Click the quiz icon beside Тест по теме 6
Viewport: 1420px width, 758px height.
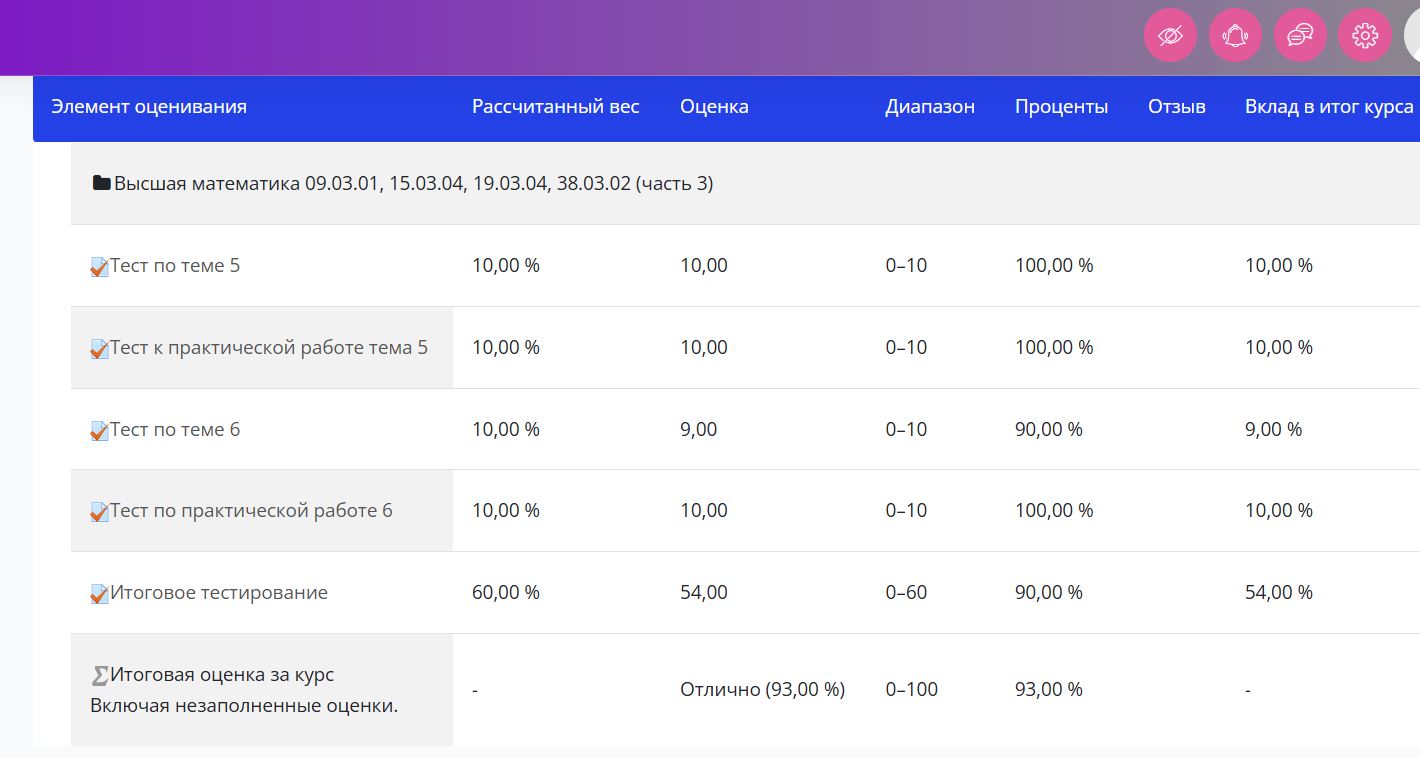(99, 431)
